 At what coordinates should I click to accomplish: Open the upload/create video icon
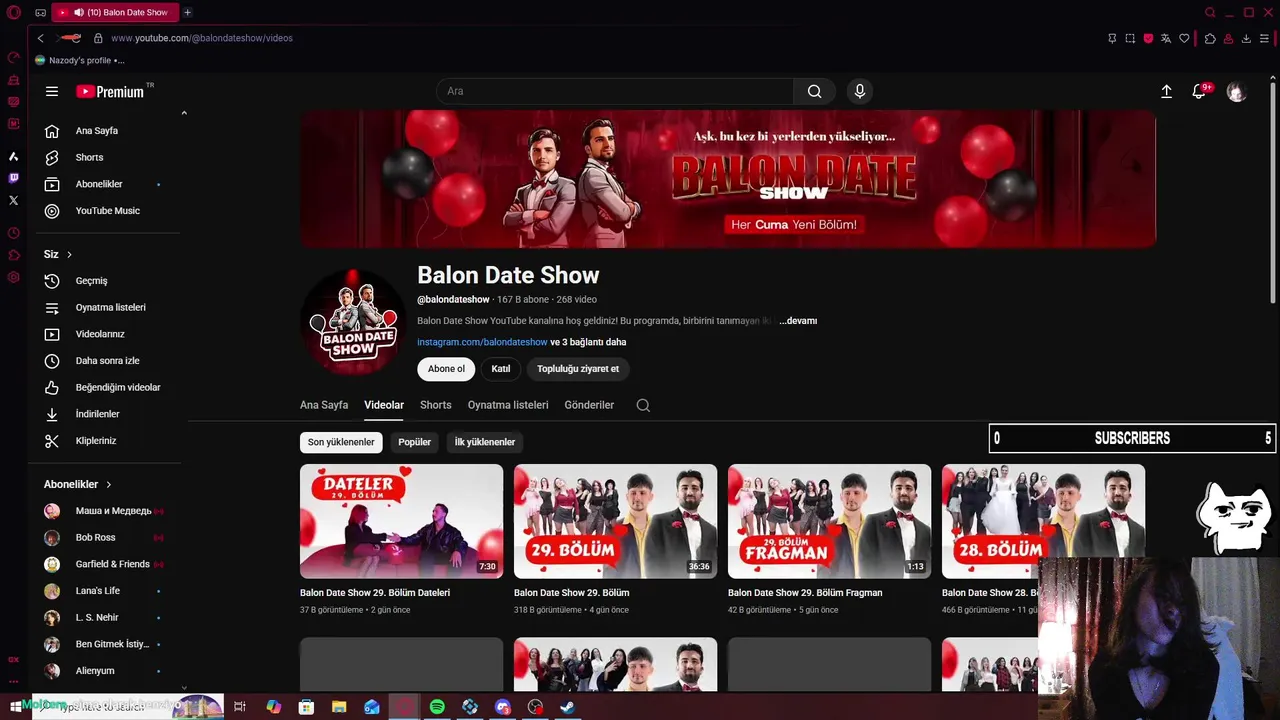1166,91
